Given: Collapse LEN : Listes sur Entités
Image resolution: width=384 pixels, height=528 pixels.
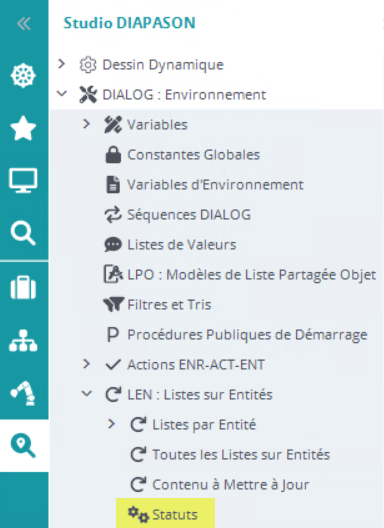Looking at the screenshot, I should tap(87, 394).
